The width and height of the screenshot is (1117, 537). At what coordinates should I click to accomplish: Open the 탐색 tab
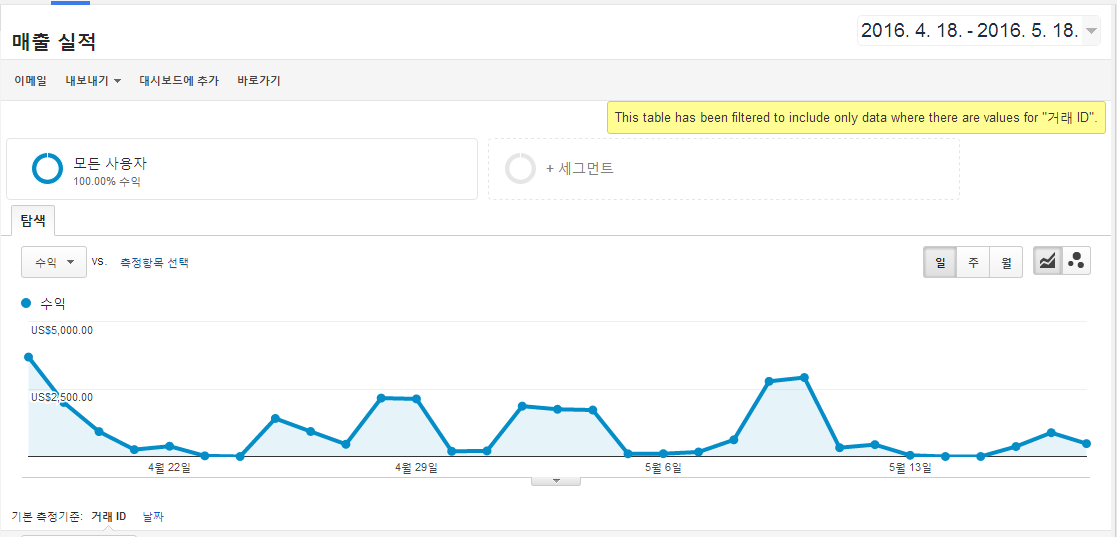(x=33, y=221)
